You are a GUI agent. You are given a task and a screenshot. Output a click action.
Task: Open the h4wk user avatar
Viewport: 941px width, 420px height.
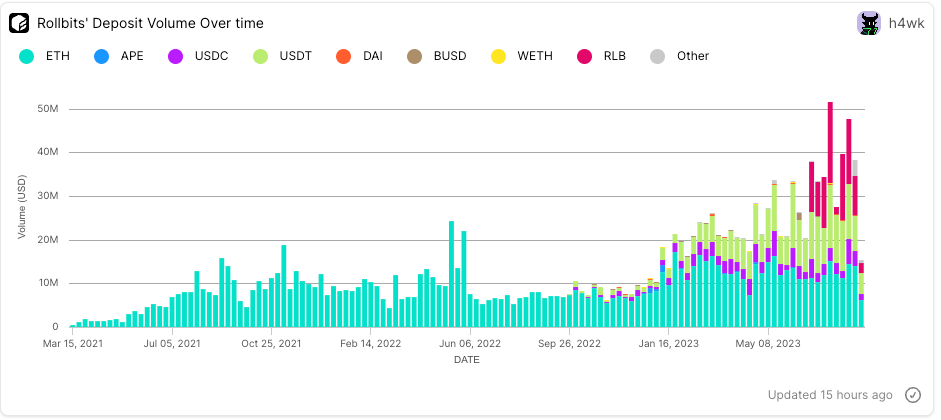point(868,23)
